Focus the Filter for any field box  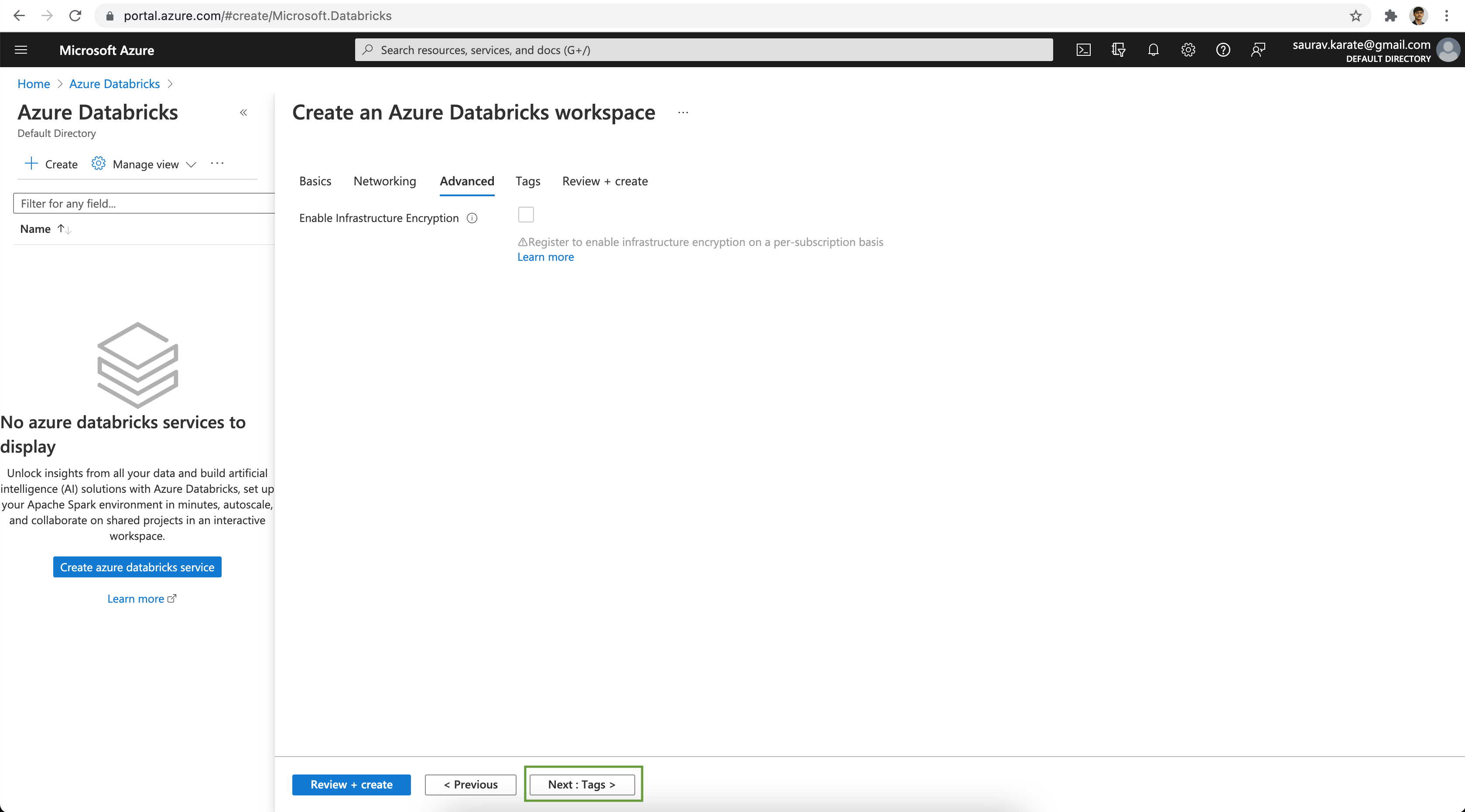coord(144,204)
